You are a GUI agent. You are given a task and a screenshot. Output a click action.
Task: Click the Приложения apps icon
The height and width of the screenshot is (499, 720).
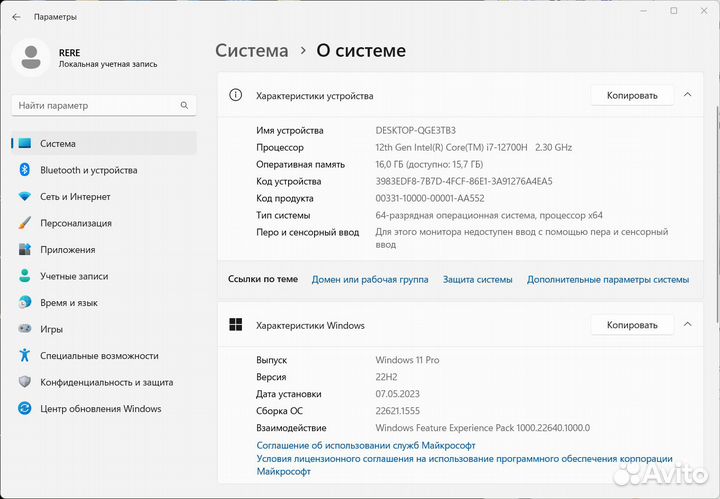point(25,249)
